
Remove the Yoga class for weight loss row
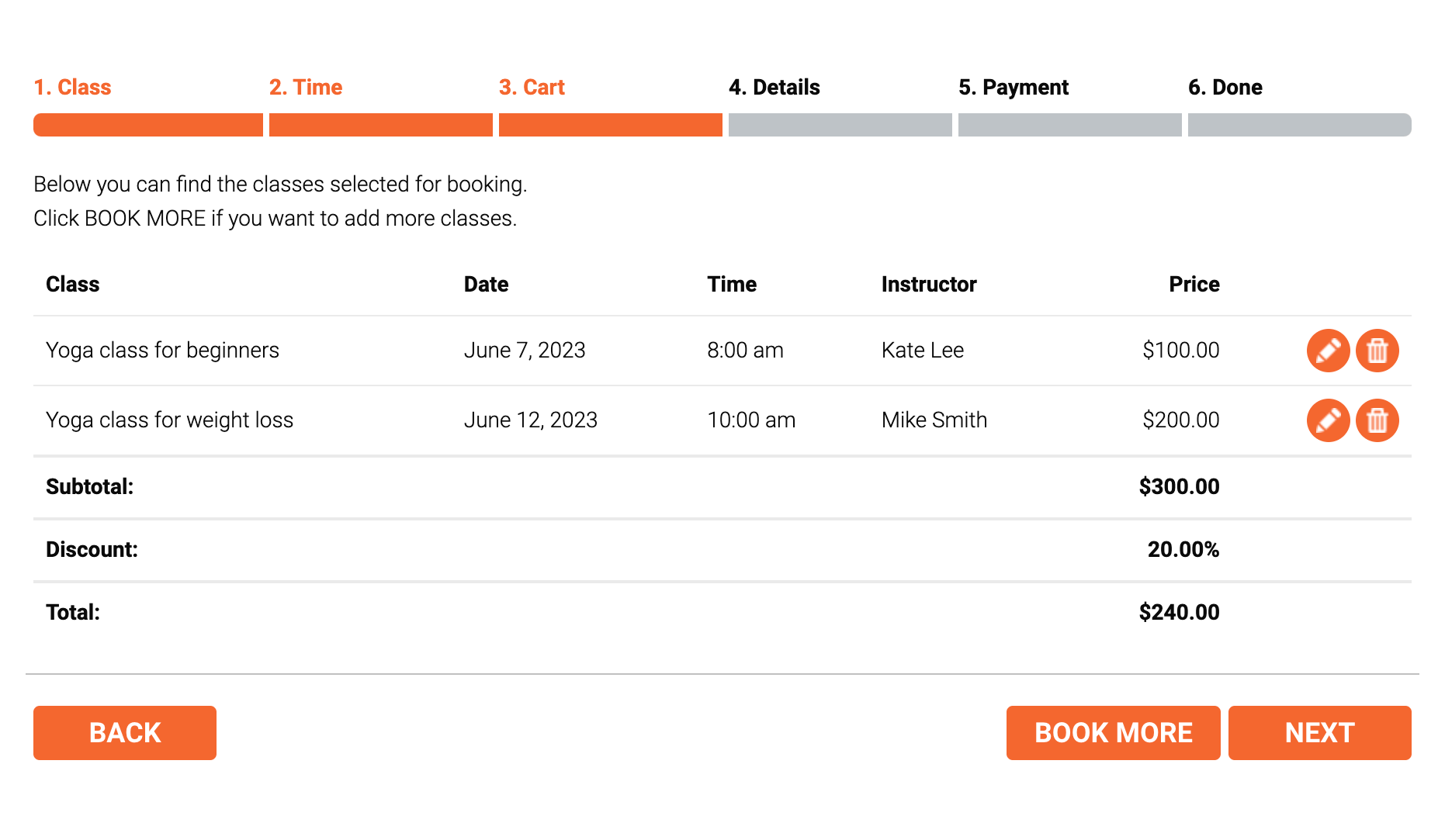(1377, 420)
